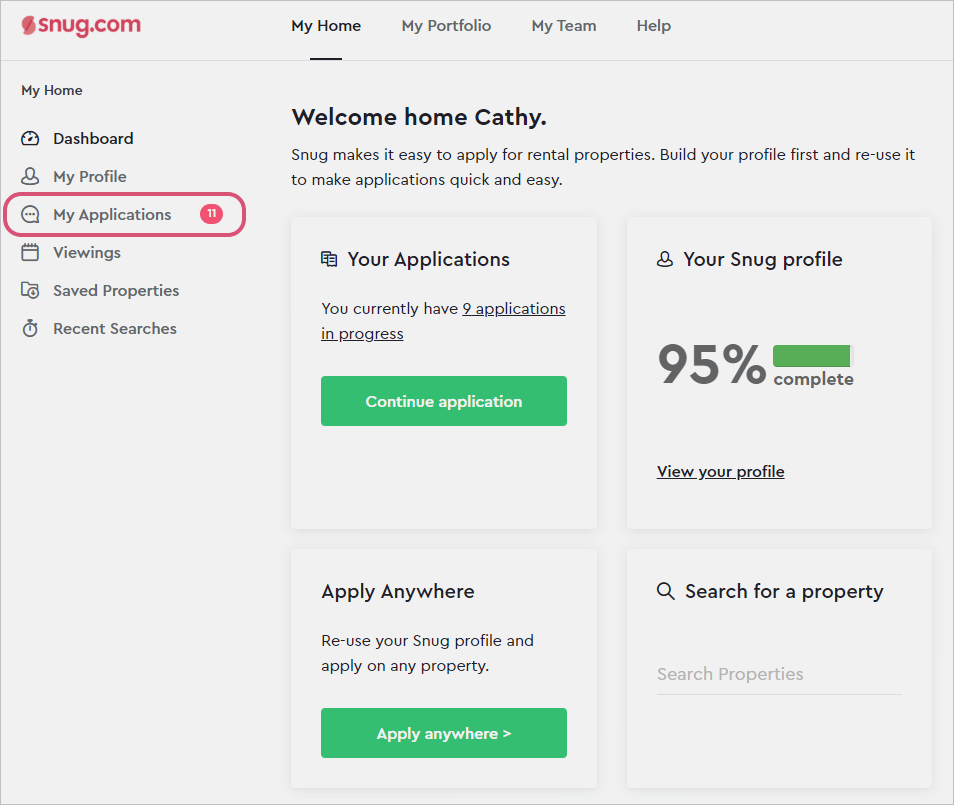
Task: Select the My Home top tab
Action: 326,26
